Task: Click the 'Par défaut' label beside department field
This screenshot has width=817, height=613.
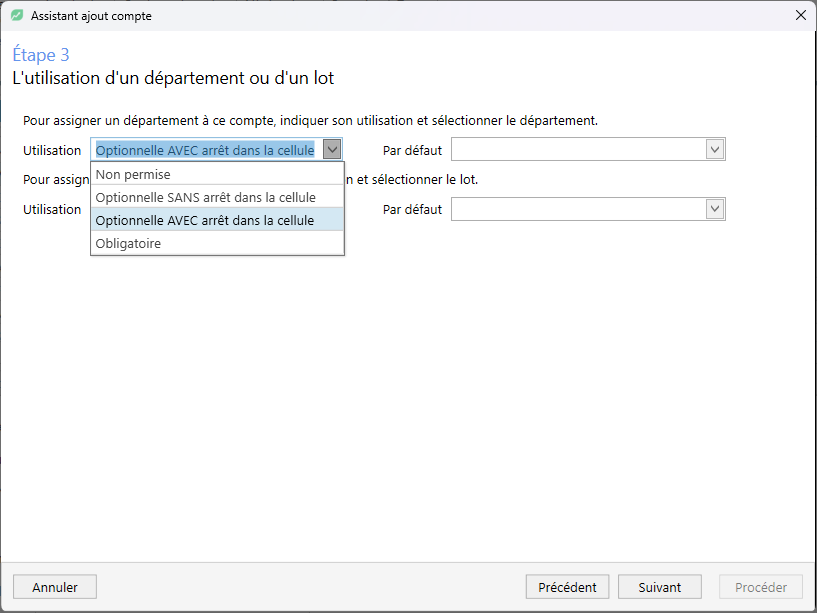Action: [412, 150]
